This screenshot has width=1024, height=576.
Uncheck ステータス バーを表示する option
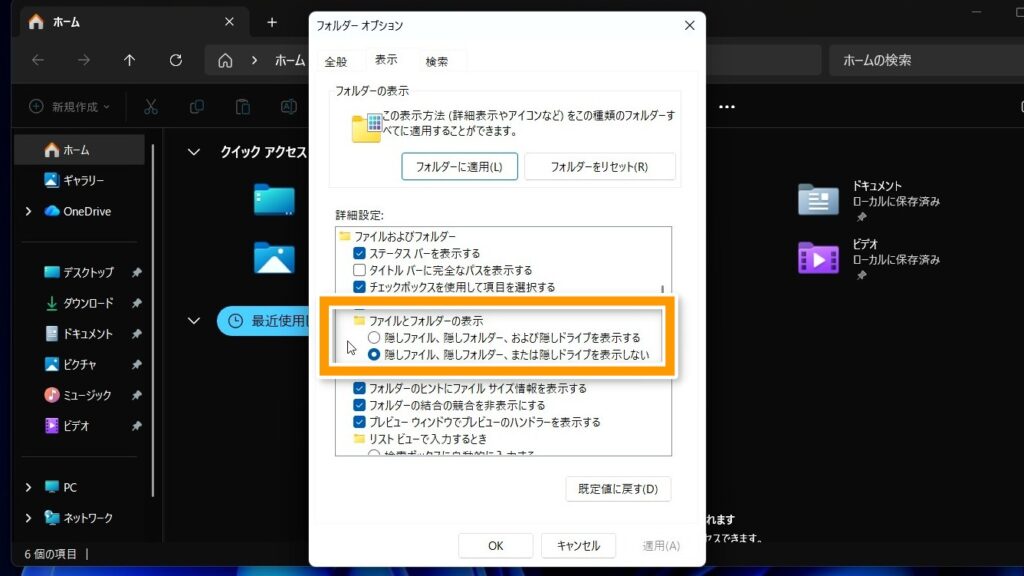tap(360, 254)
